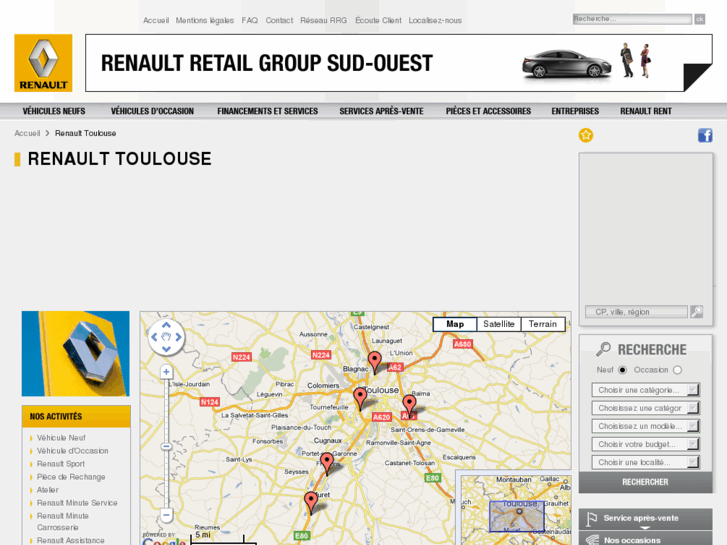Viewport: 727px width, 545px height.
Task: Open the Véhicule d'Occasion activity link
Action: pyautogui.click(x=72, y=450)
